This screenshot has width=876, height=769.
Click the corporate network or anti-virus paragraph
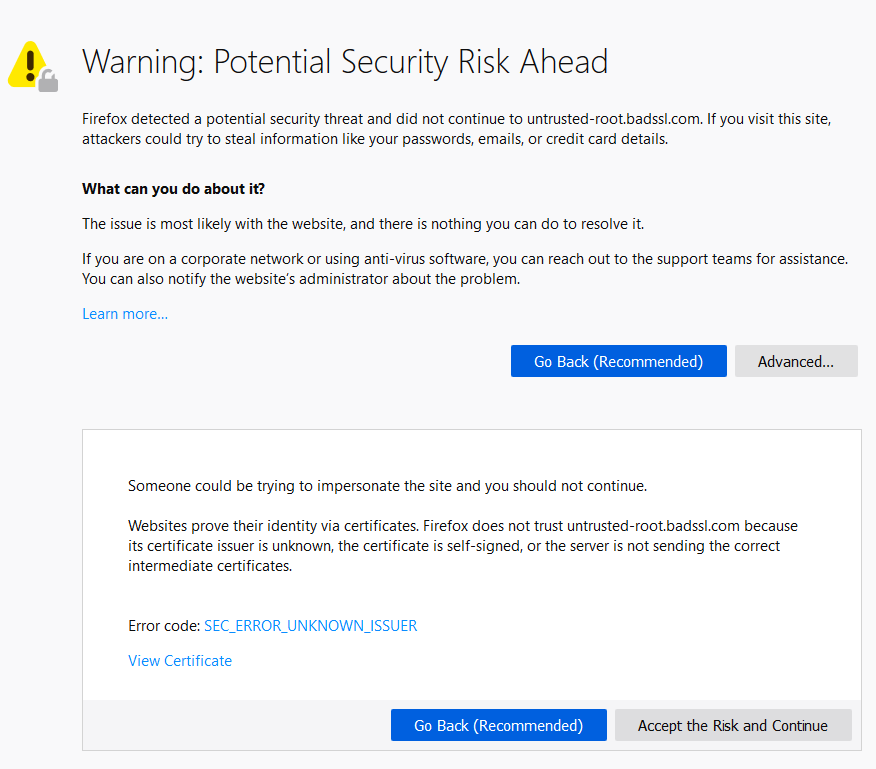465,269
